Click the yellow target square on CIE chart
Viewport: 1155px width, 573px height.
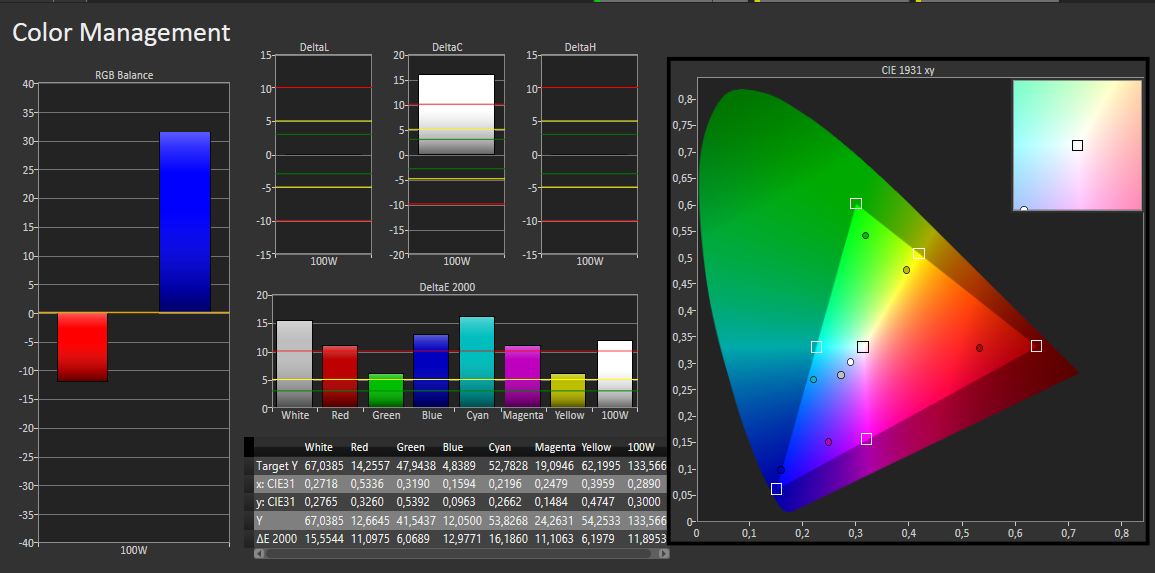coord(919,253)
